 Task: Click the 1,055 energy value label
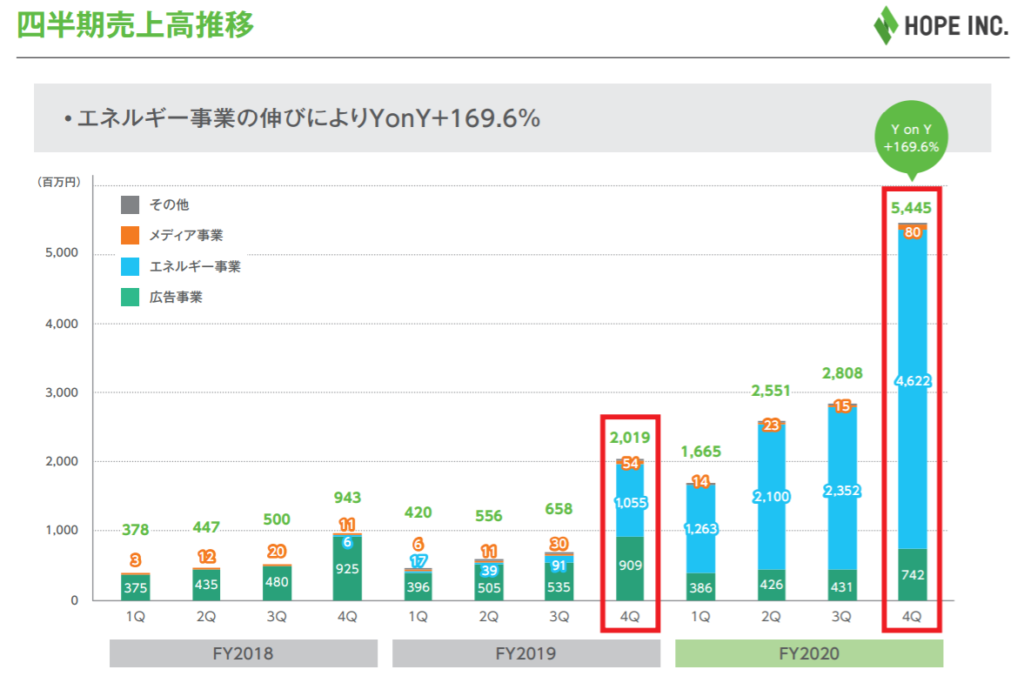point(629,503)
